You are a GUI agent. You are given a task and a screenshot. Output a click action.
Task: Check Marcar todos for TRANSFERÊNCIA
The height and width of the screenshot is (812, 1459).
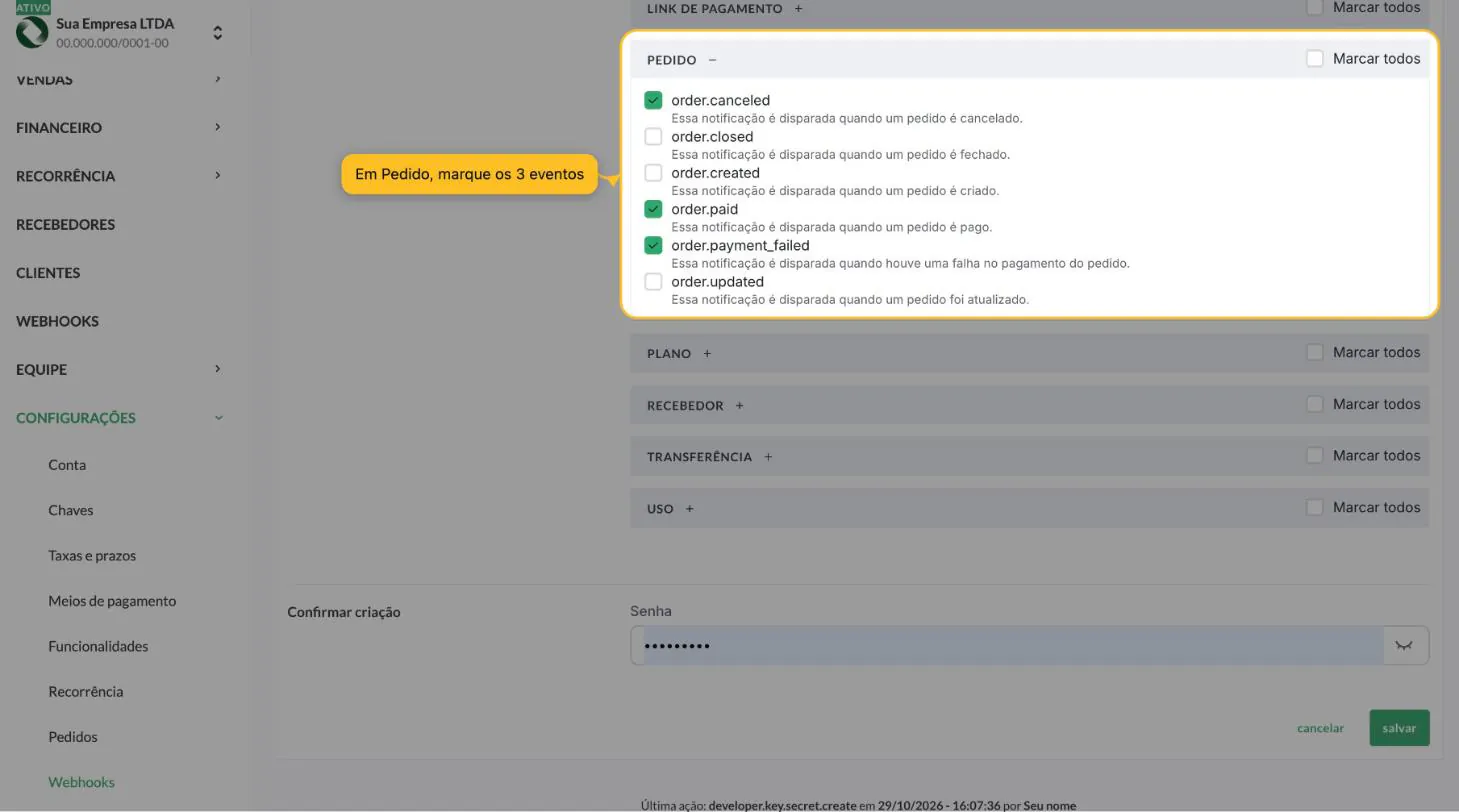[1315, 455]
